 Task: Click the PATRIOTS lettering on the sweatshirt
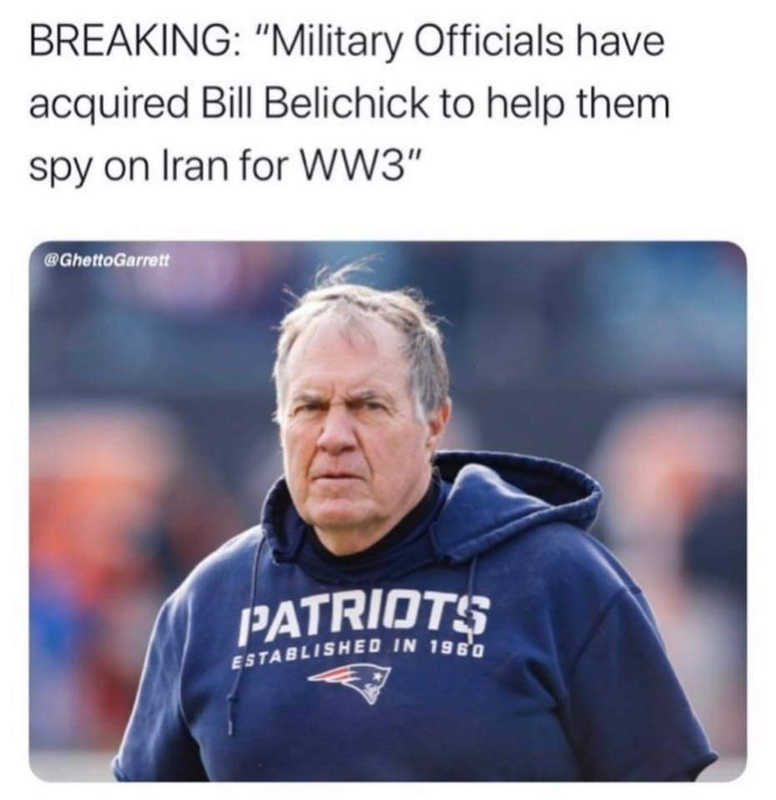pos(364,618)
